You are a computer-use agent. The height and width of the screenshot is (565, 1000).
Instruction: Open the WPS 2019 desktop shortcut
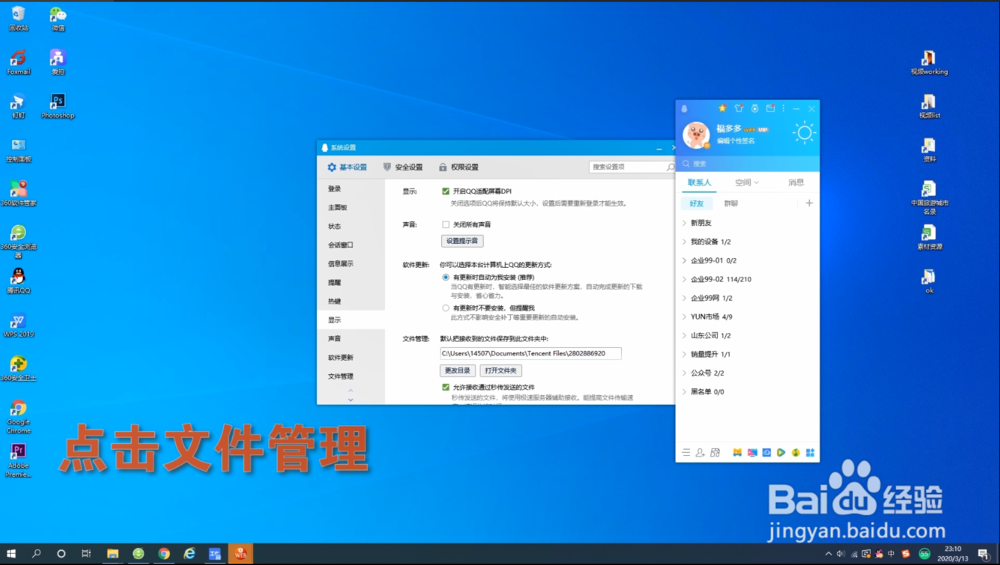point(18,325)
